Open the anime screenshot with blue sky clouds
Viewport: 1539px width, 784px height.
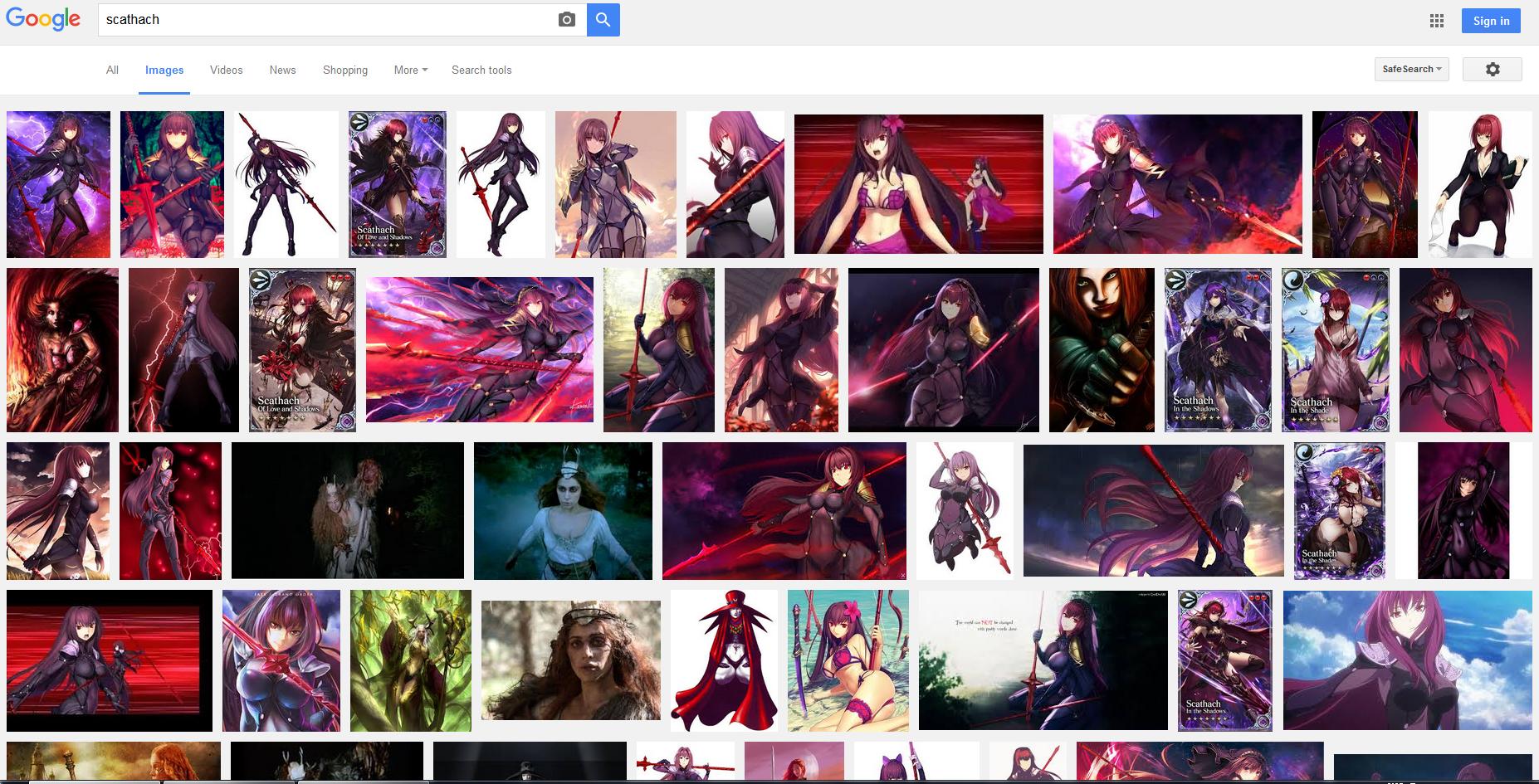coord(1408,660)
